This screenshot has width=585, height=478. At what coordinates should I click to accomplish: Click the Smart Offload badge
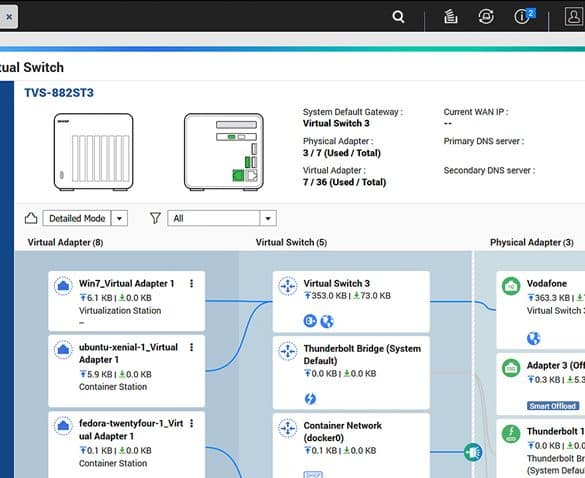coord(553,406)
